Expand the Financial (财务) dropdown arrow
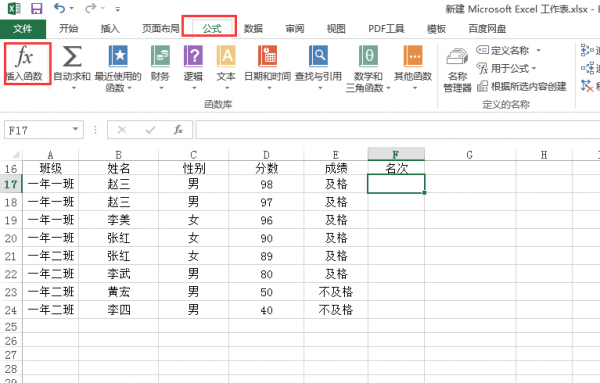The height and width of the screenshot is (383, 600). click(161, 88)
